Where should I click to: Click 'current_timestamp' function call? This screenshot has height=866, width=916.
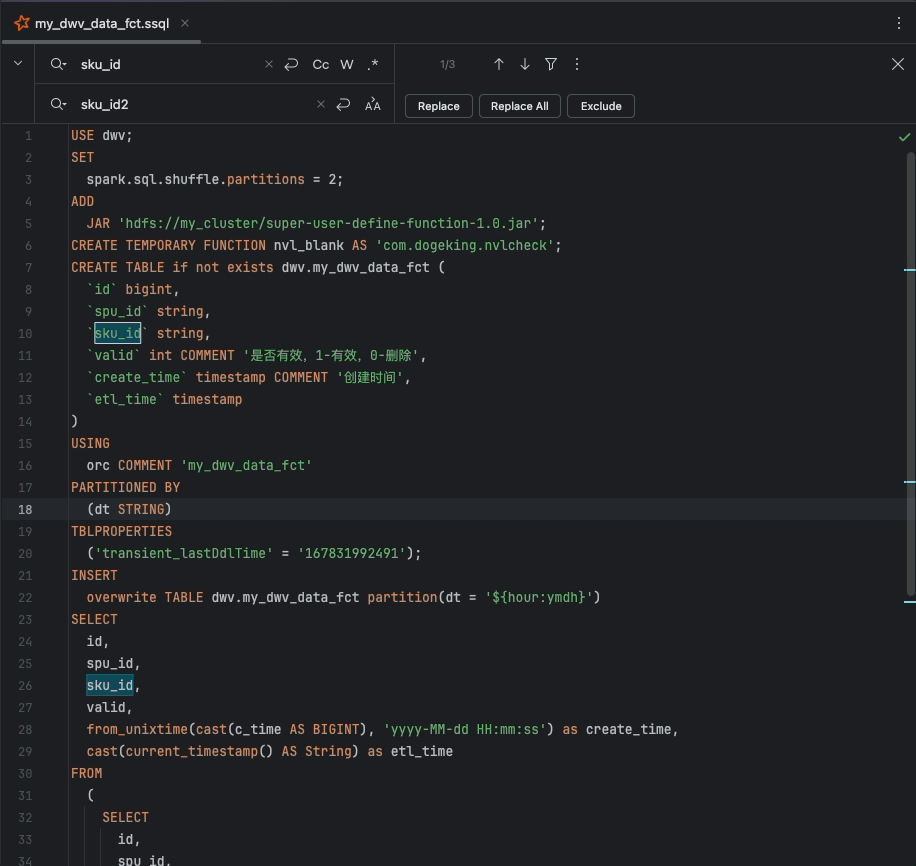[192, 751]
